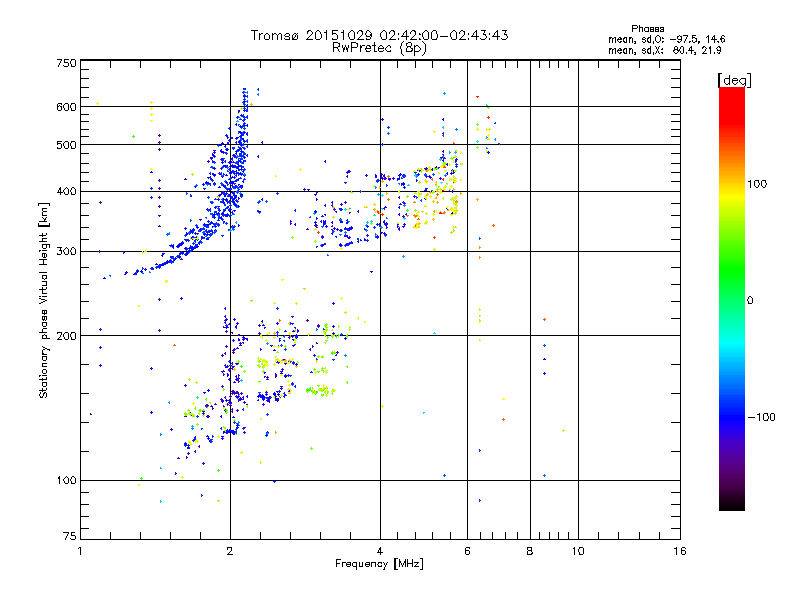
Task: Click the y-axis label '100'
Action: coord(66,480)
